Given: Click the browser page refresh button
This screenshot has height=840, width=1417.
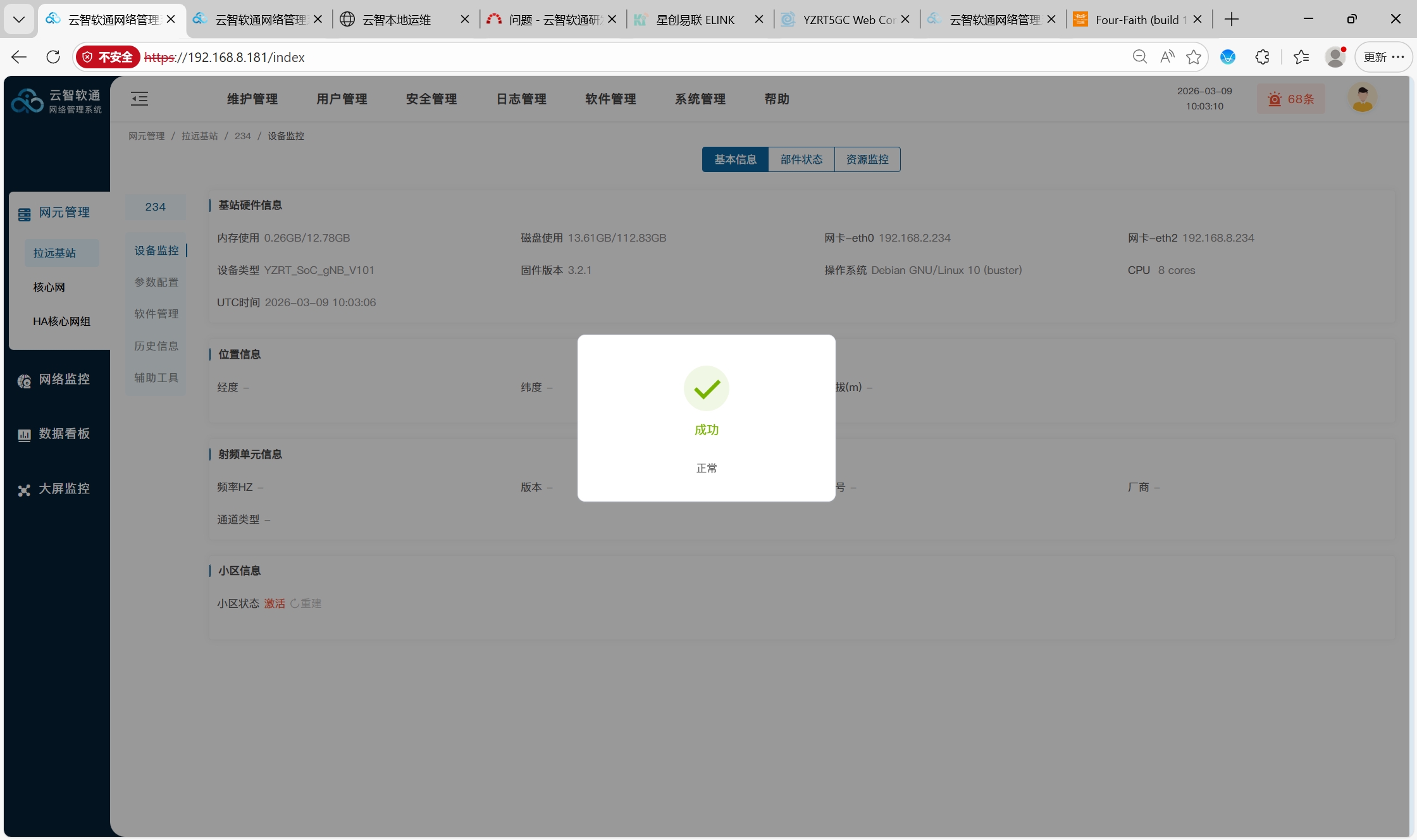Looking at the screenshot, I should 53,58.
